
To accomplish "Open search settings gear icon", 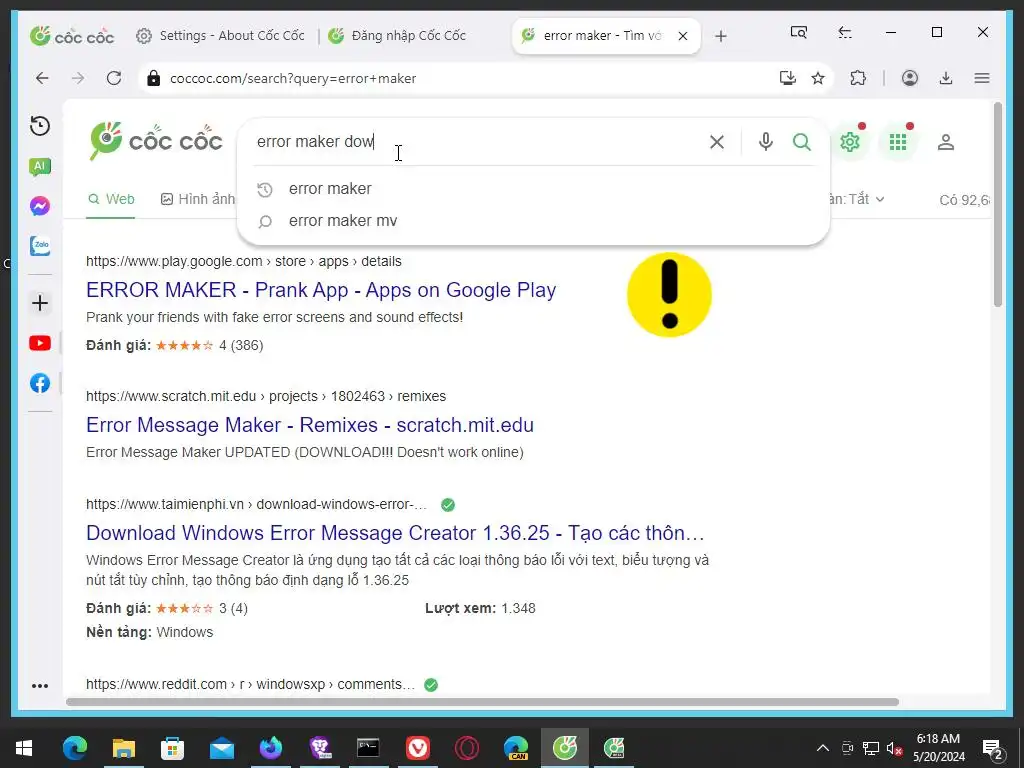I will [850, 142].
